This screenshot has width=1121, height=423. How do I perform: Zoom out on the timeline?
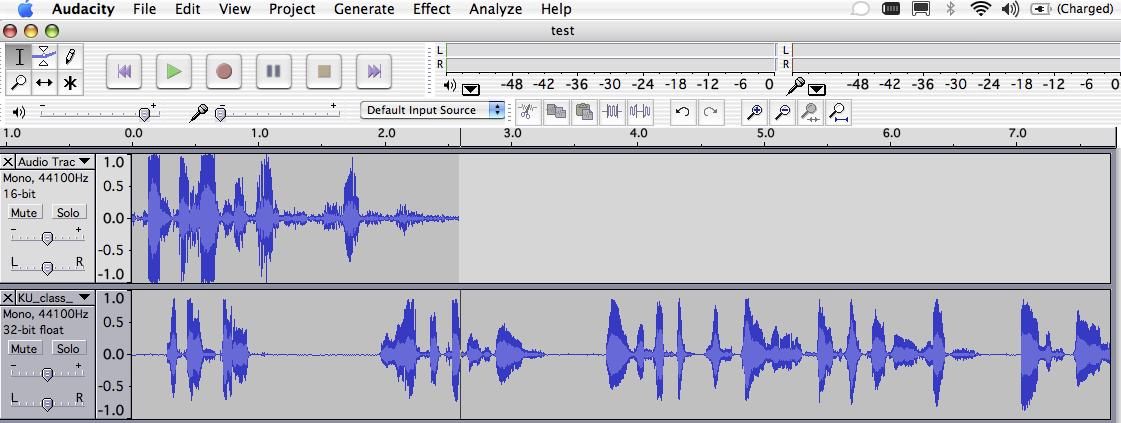point(783,111)
